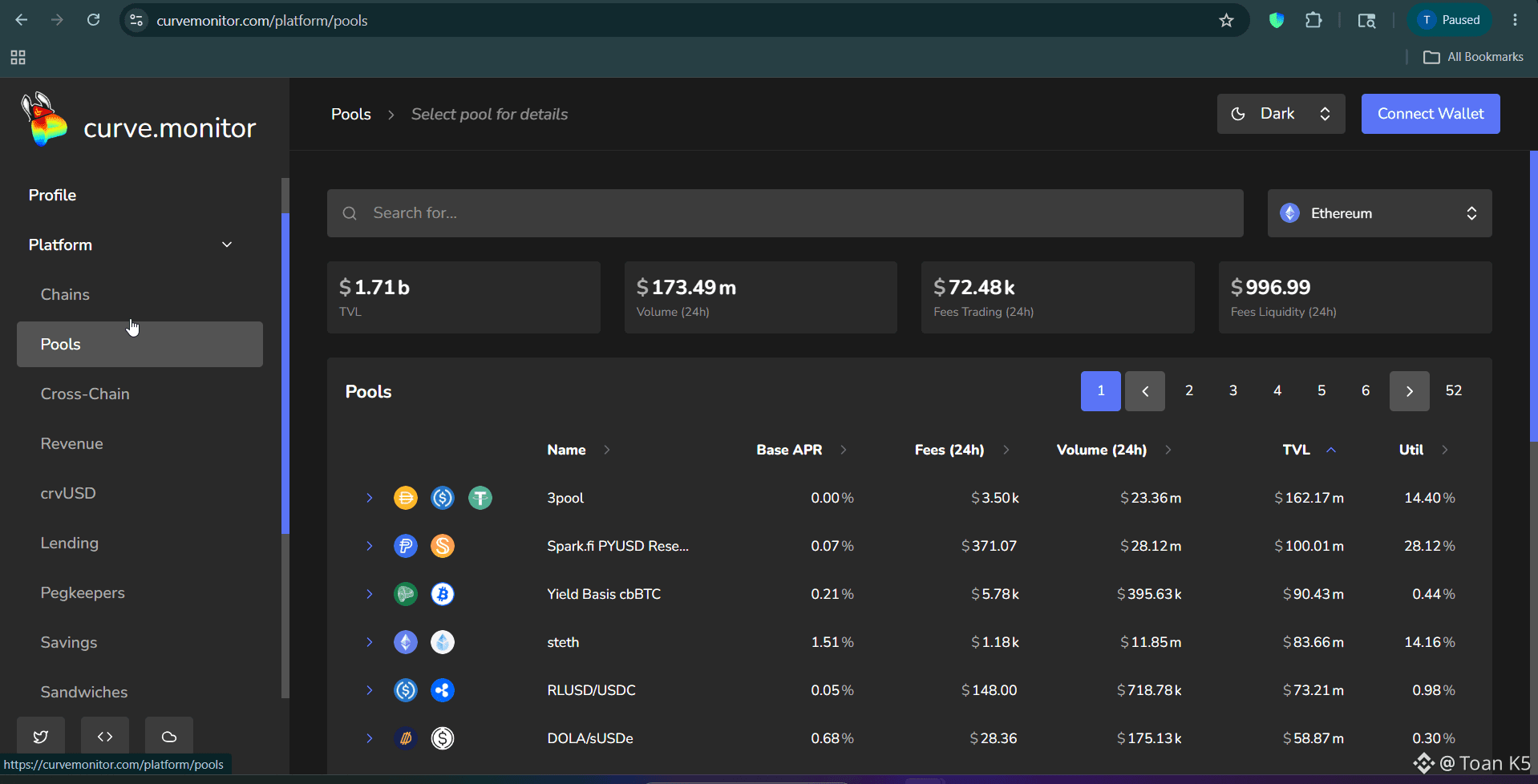Open the Savings page
This screenshot has height=784, width=1538.
69,642
